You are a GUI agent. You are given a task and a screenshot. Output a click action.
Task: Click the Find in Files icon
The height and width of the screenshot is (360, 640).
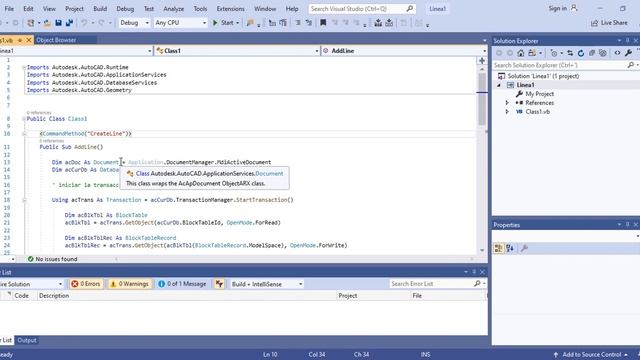pyautogui.click(x=250, y=23)
